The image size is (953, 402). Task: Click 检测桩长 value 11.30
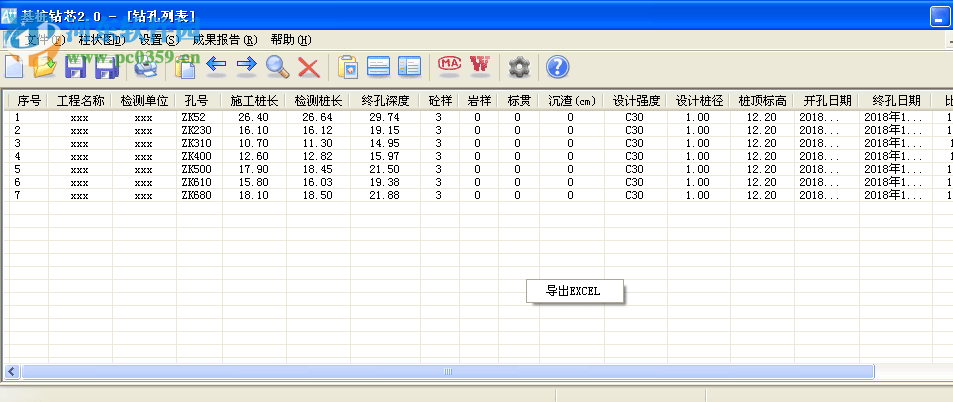[x=318, y=143]
